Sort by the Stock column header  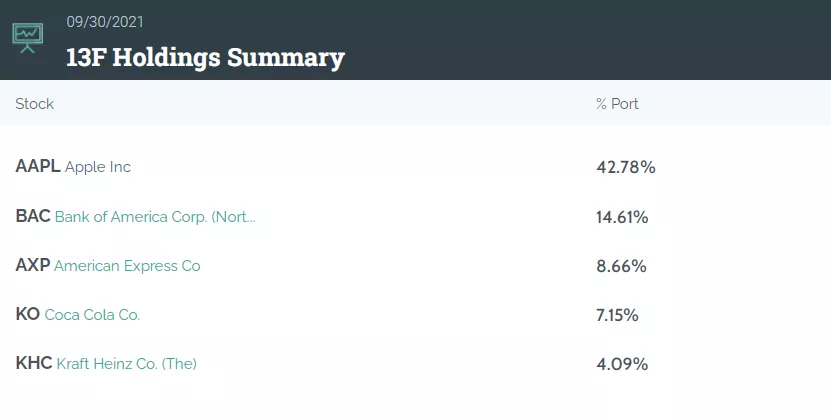point(35,104)
